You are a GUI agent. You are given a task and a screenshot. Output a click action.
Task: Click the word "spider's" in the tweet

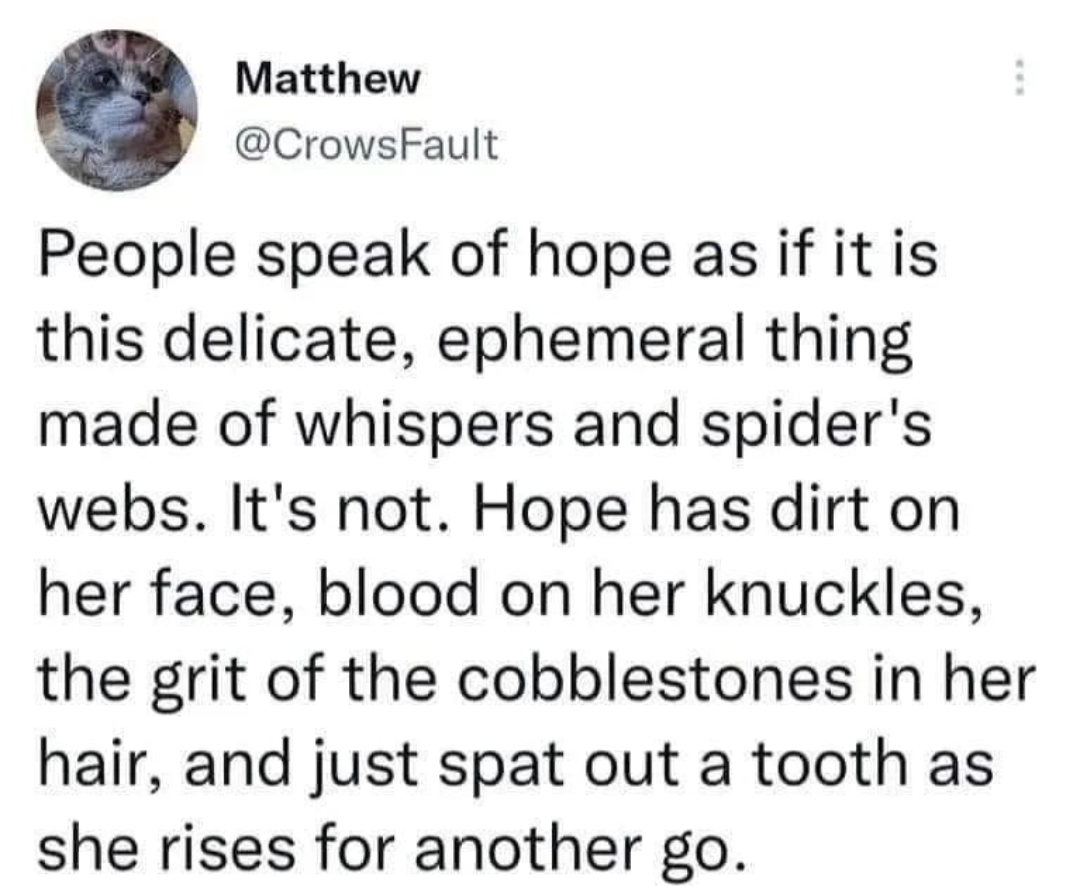click(816, 424)
